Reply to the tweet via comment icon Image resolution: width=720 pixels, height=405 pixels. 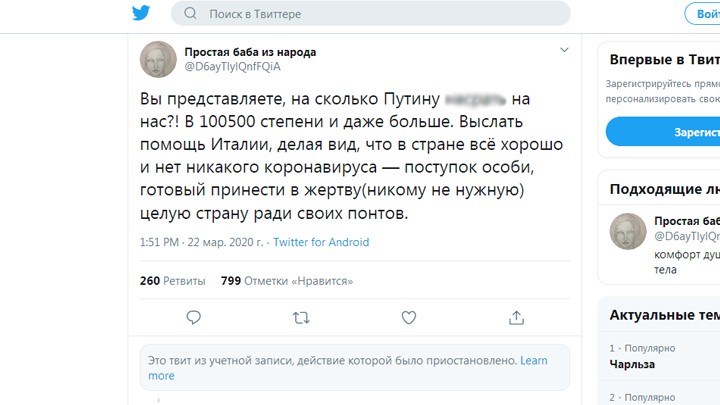pos(194,317)
